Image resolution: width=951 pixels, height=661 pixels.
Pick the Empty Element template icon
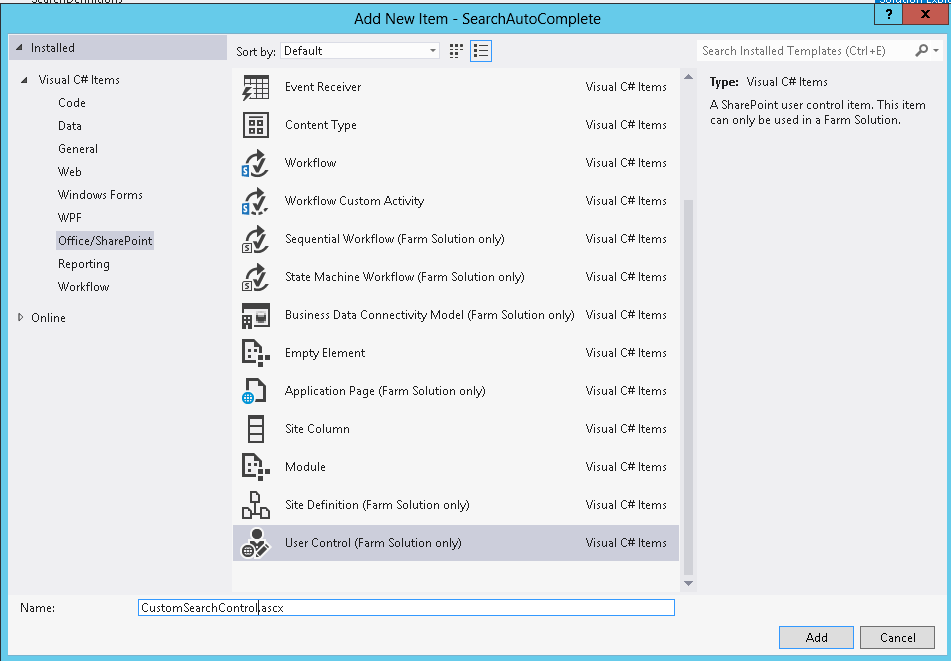point(255,354)
